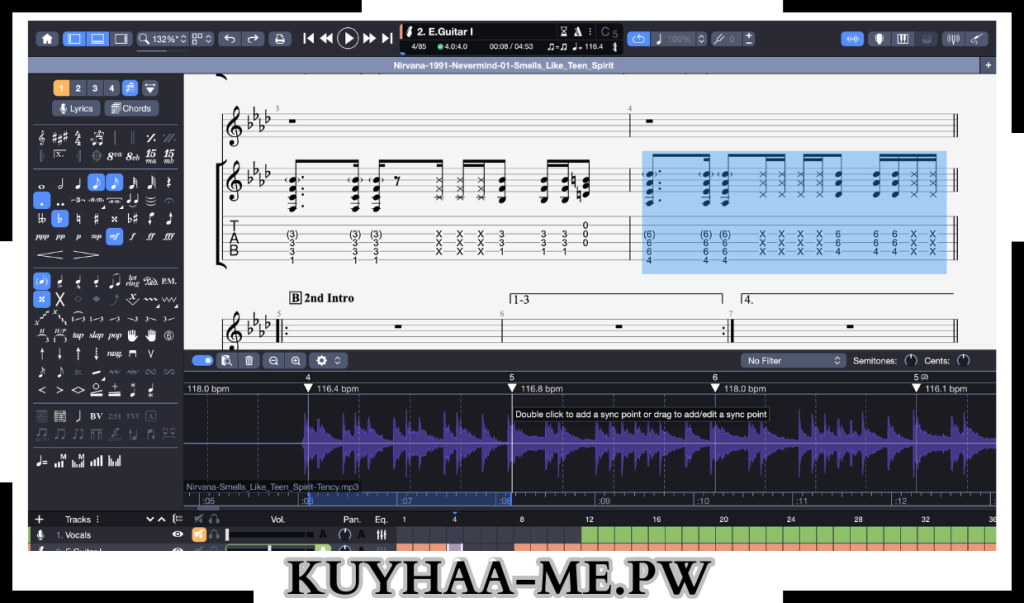Zoom in the audio waveform
The image size is (1024, 603).
[296, 361]
